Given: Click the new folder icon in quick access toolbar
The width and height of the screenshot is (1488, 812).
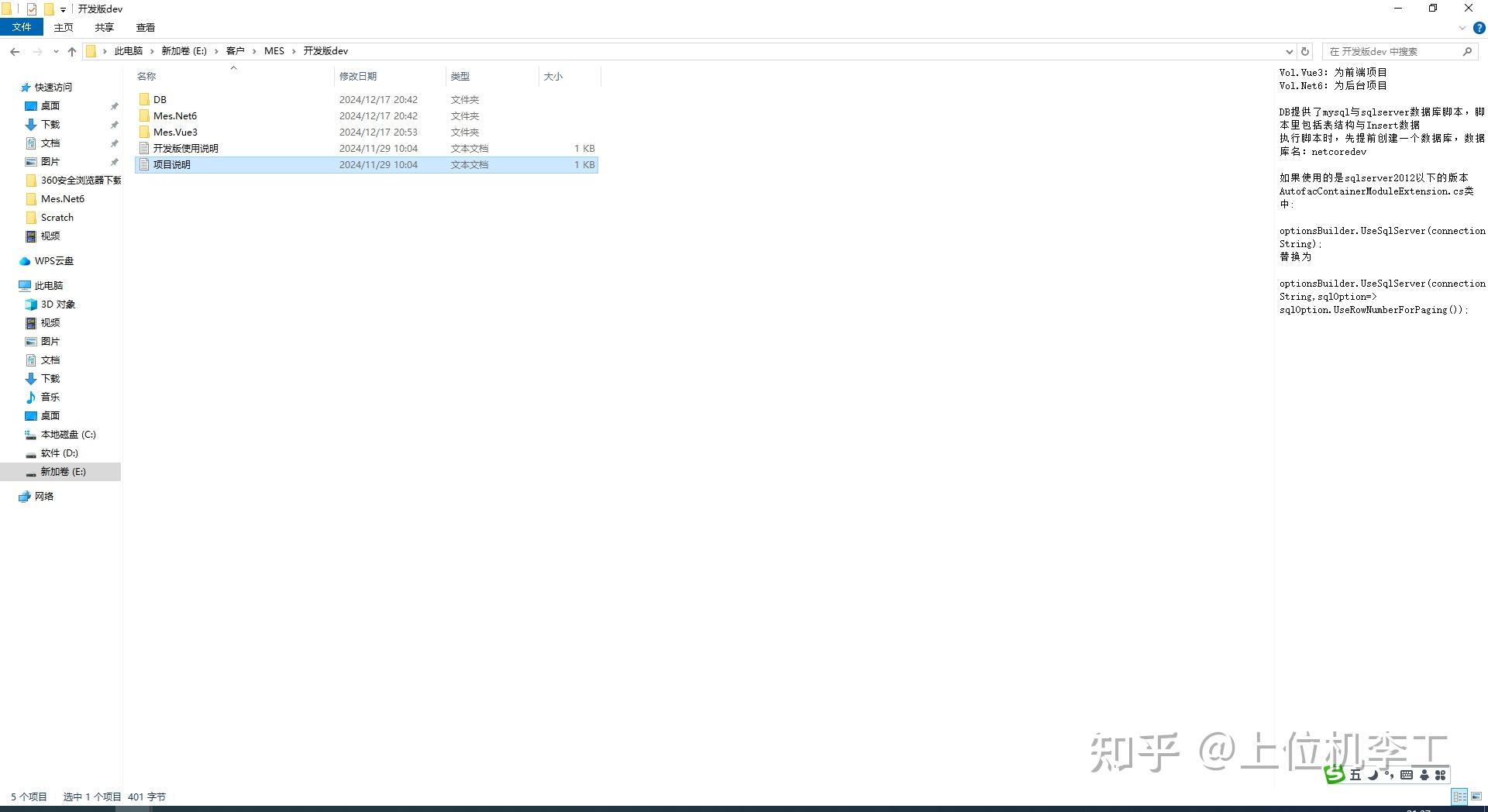Looking at the screenshot, I should click(x=46, y=9).
